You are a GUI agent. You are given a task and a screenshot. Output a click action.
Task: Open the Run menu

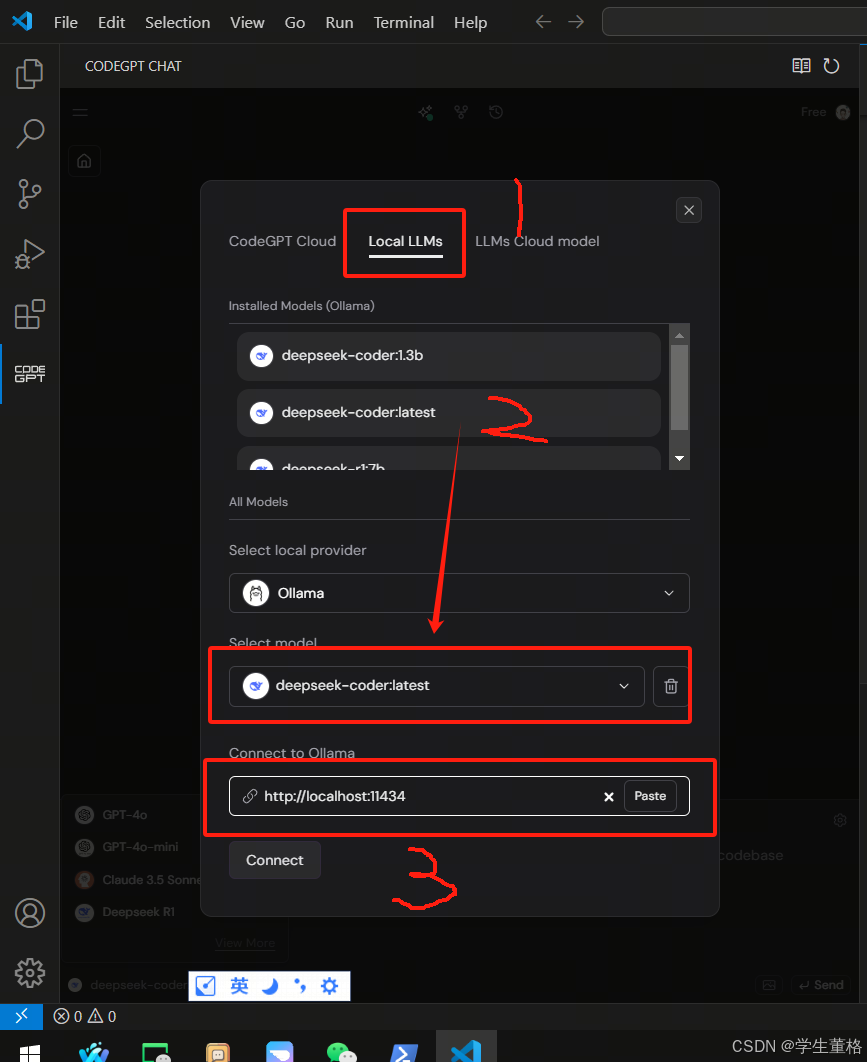click(339, 22)
